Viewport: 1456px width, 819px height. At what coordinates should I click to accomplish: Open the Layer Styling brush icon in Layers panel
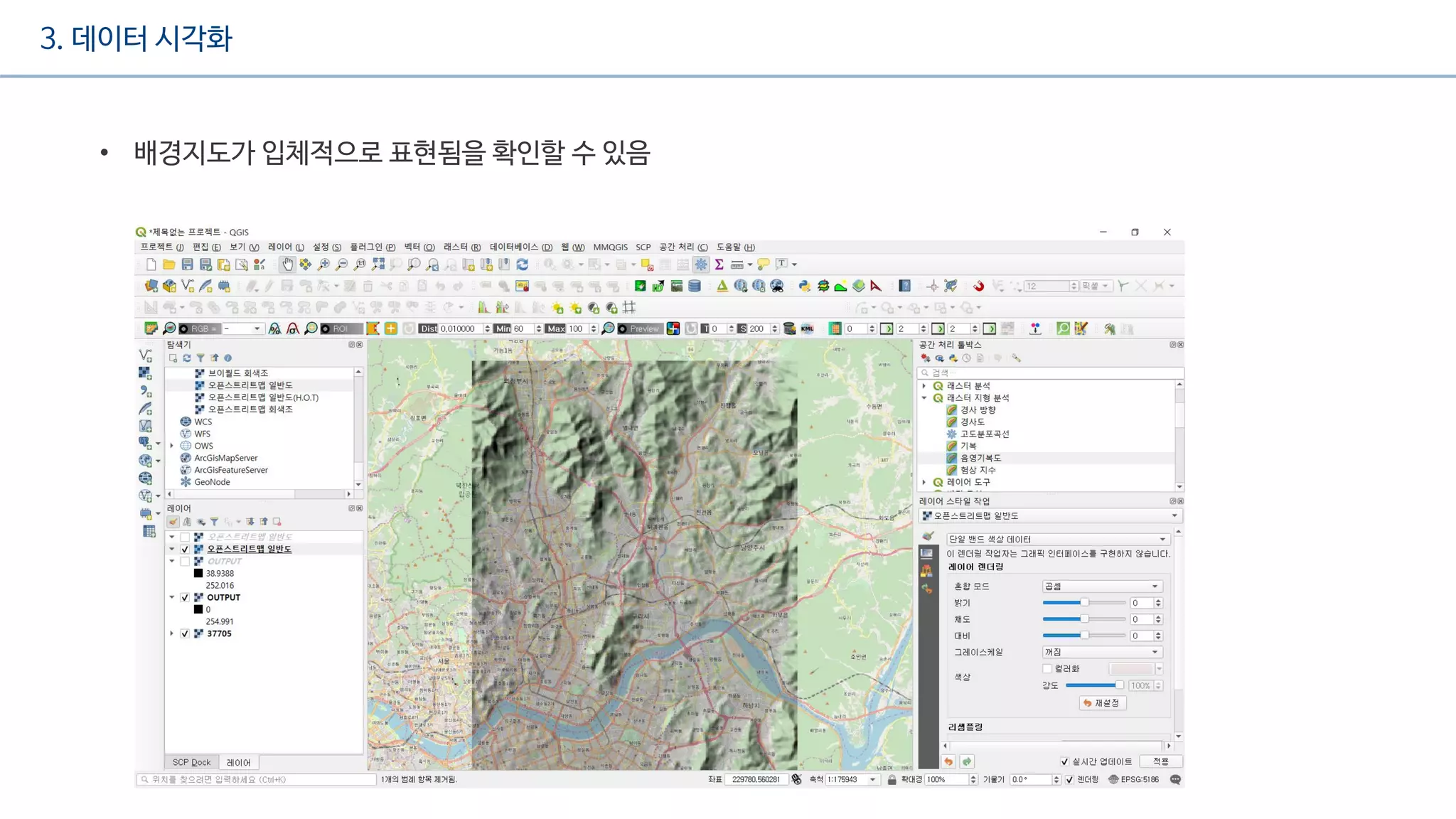(x=173, y=522)
